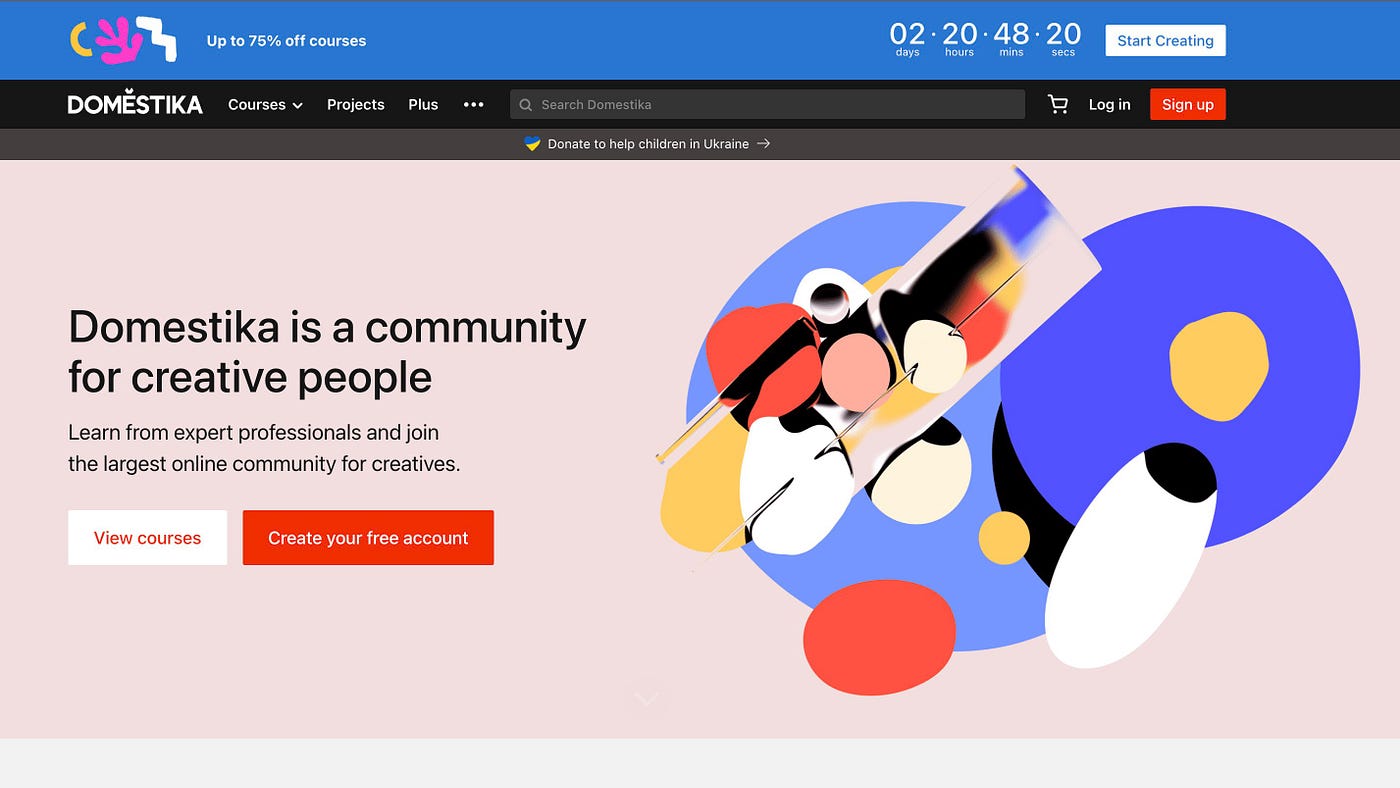Image resolution: width=1400 pixels, height=788 pixels.
Task: Open the three-dots more menu
Action: [x=473, y=104]
